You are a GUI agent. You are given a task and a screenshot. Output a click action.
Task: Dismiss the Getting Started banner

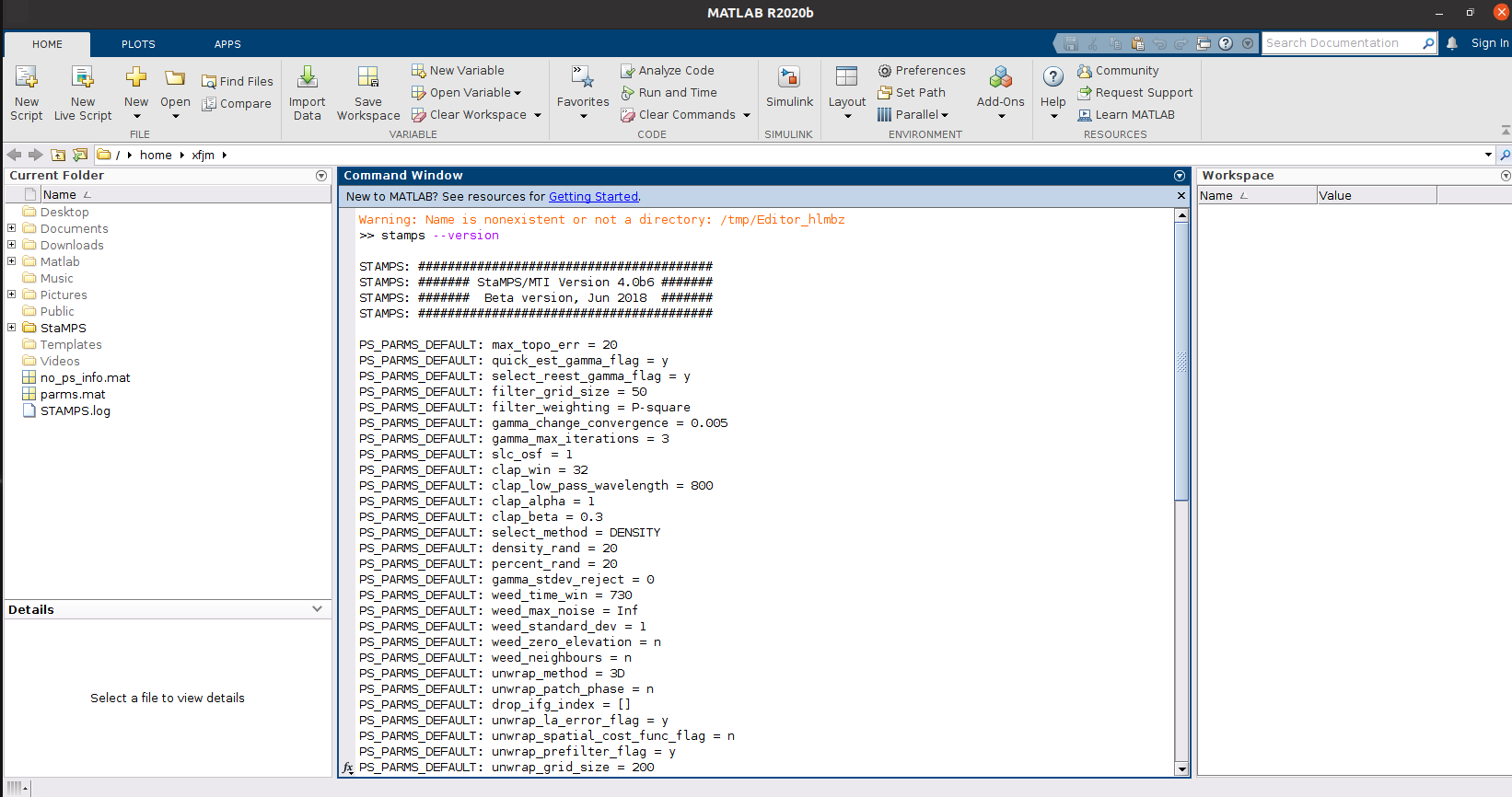point(1181,196)
